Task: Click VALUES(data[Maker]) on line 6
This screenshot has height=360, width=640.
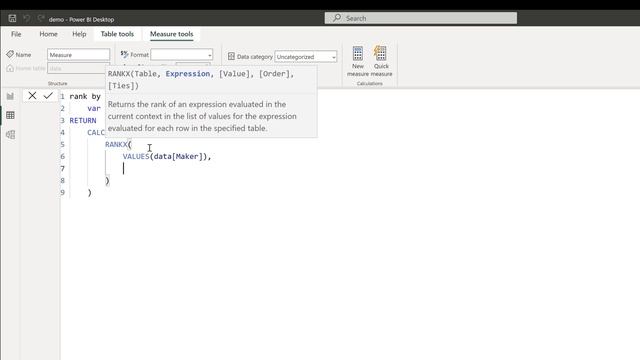Action: click(x=165, y=156)
